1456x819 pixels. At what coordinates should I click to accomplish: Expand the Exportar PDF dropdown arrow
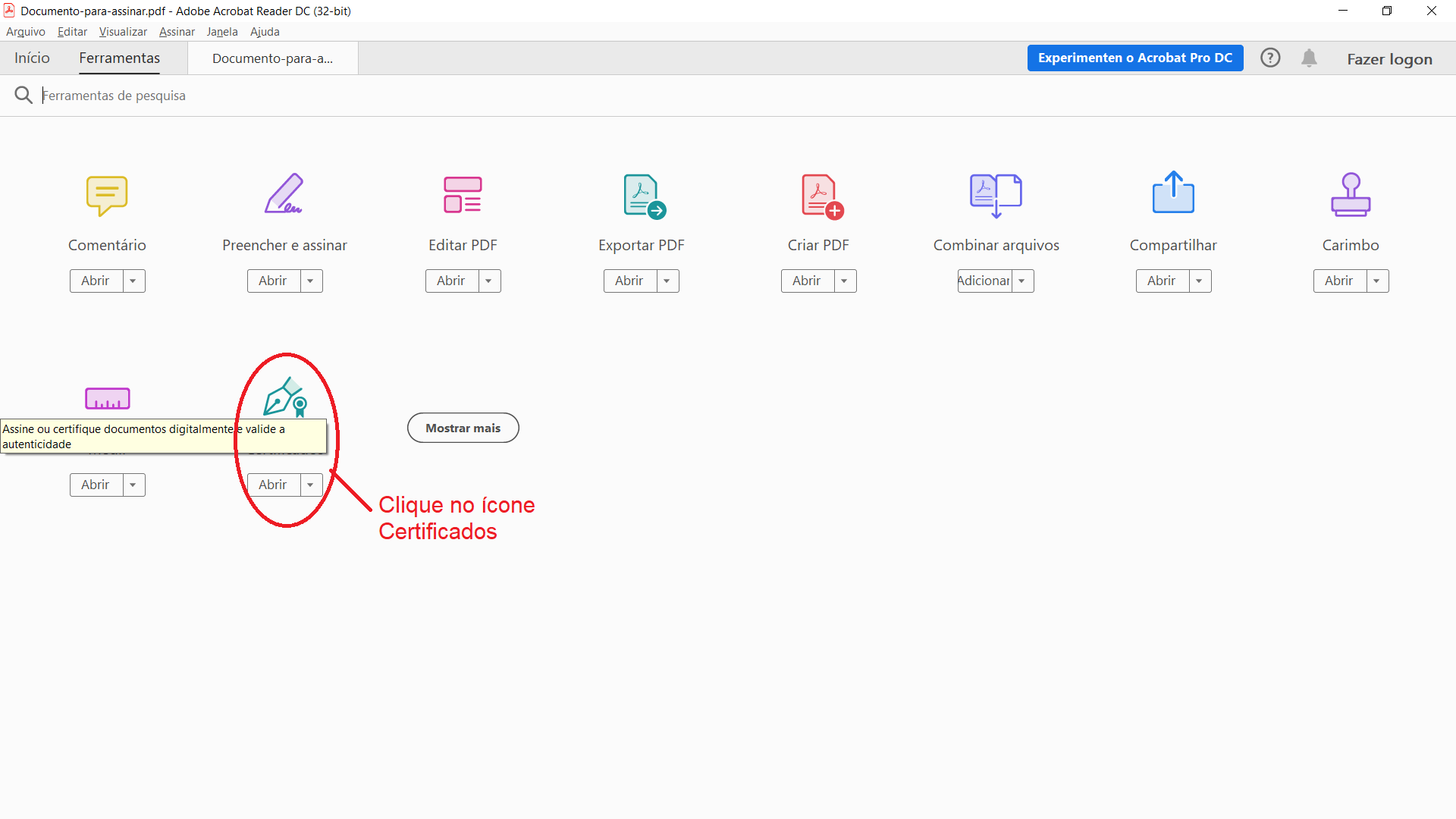tap(667, 281)
